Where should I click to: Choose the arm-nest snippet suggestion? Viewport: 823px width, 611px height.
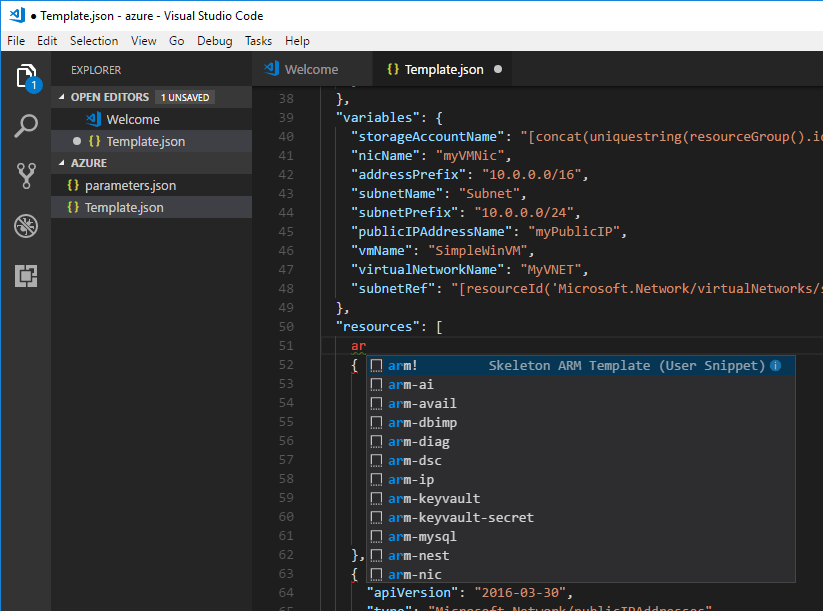click(x=581, y=555)
